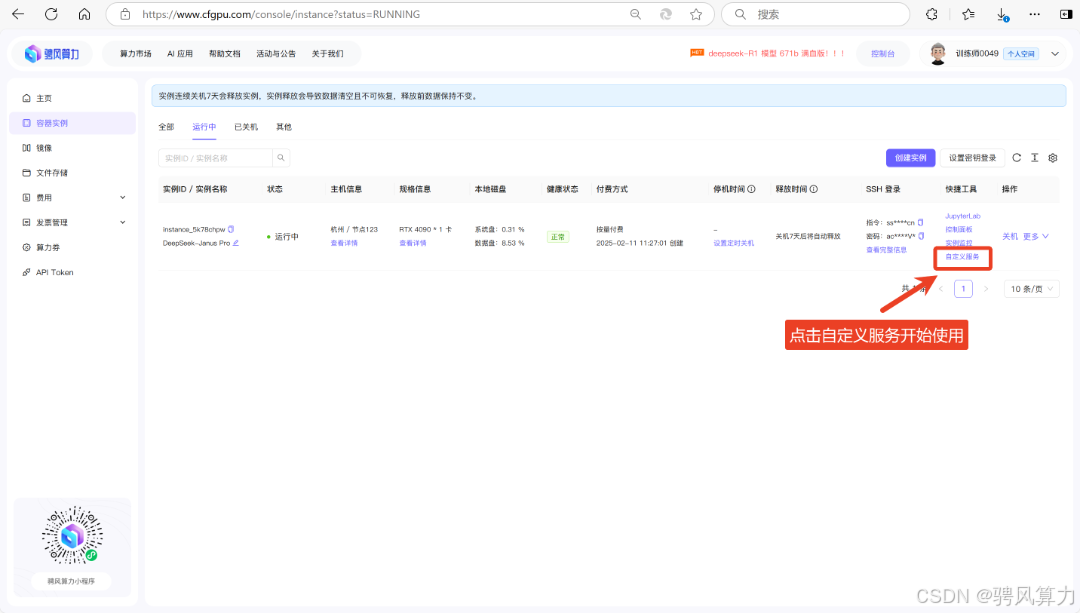
Task: Switch to the 其他 tab
Action: (284, 127)
